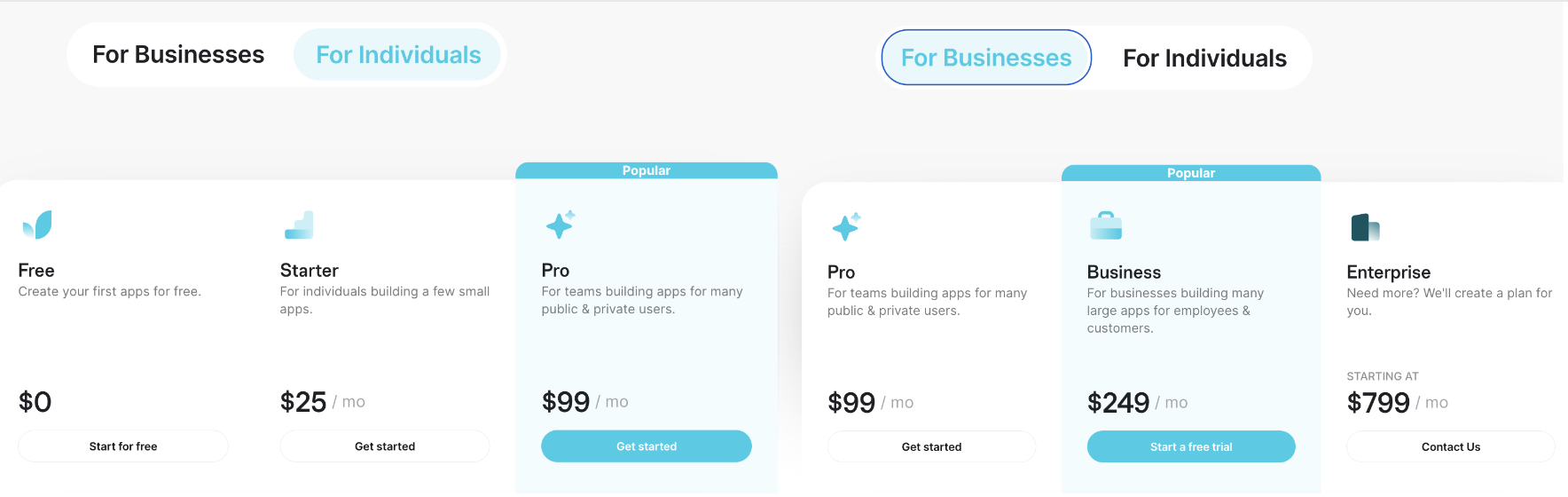Screen dimensions: 1568x497
Task: Switch to the unselected For Individuals tab
Action: coord(1204,59)
